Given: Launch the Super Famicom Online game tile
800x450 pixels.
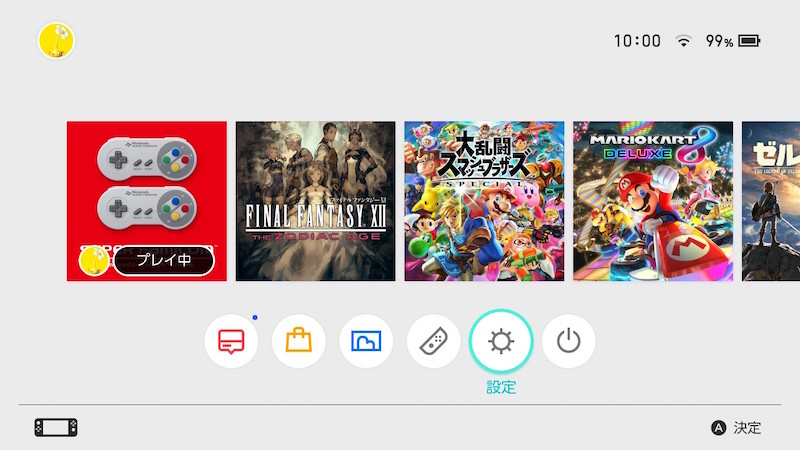Looking at the screenshot, I should (x=147, y=201).
